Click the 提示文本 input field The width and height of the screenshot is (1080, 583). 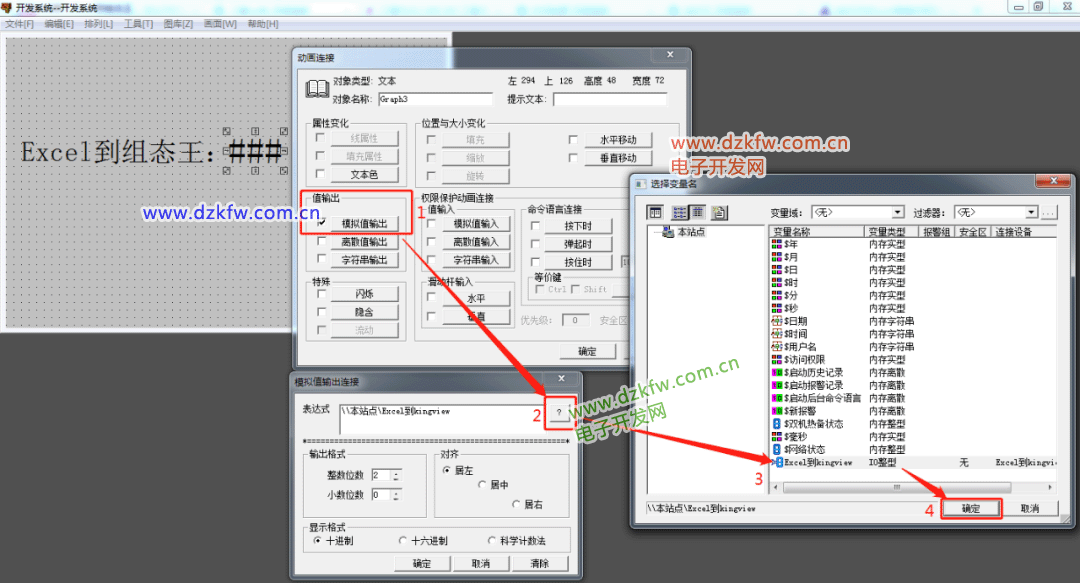[x=609, y=99]
